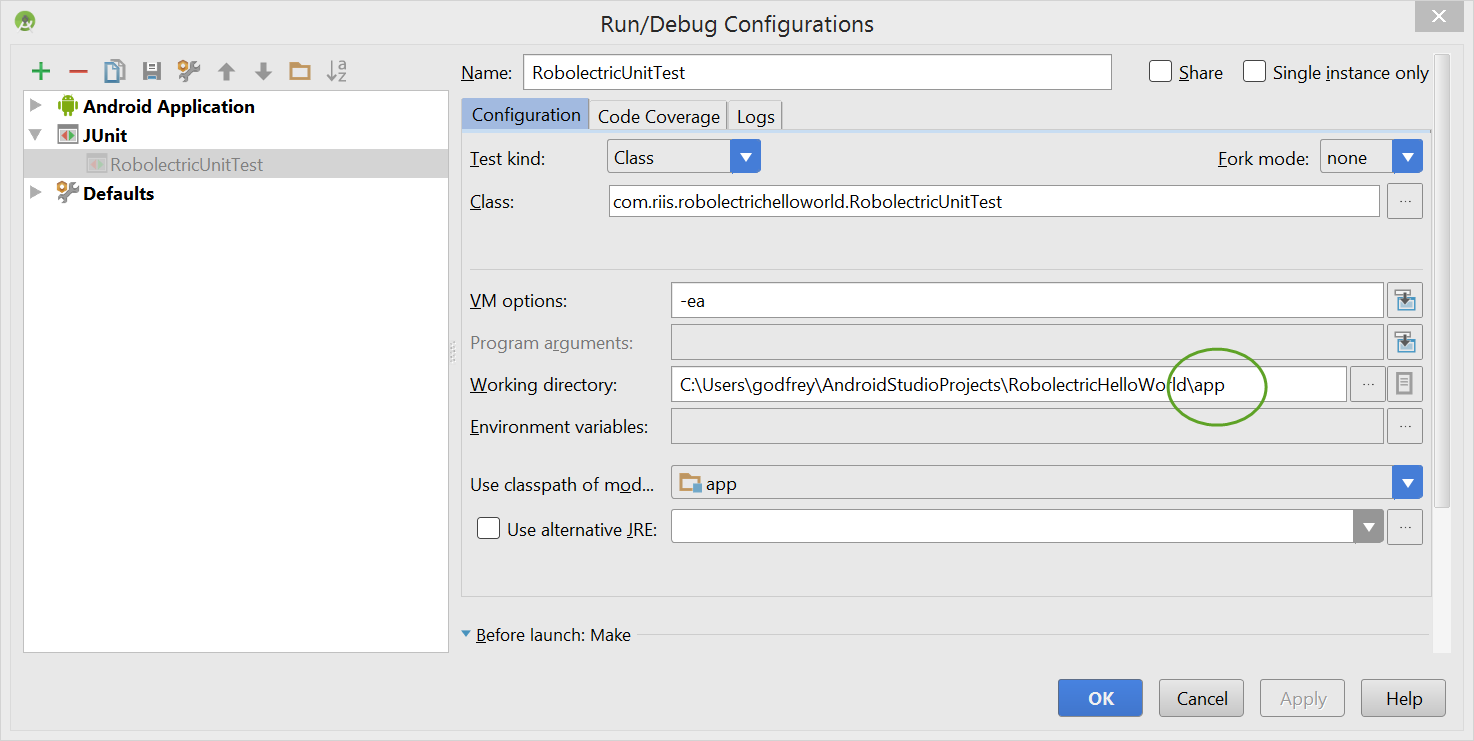The height and width of the screenshot is (741, 1474).
Task: Expand the Android Application tree node
Action: pos(36,106)
